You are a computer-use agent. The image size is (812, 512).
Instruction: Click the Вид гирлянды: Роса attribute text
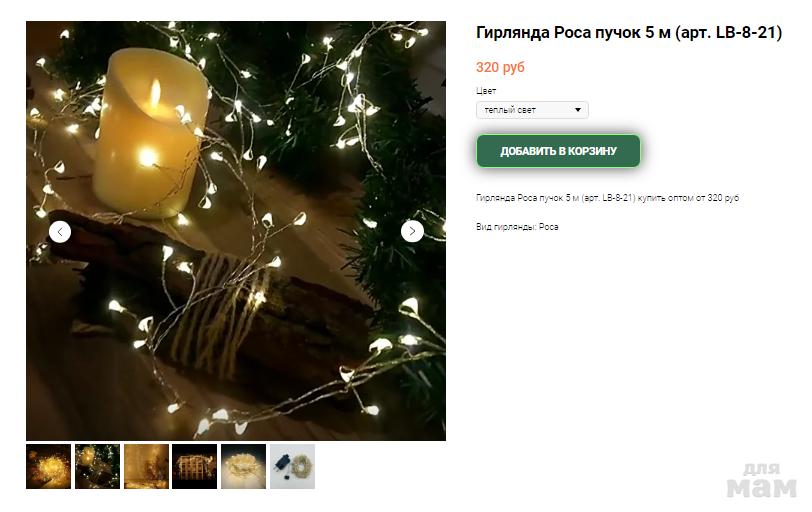tap(517, 227)
